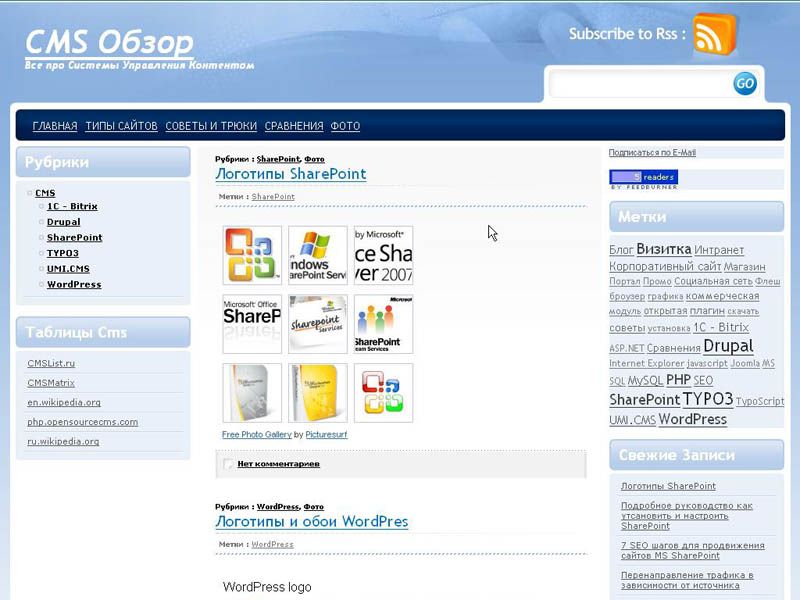This screenshot has height=600, width=800.
Task: Open the multicolor Office logo thumbnail
Action: 384,393
